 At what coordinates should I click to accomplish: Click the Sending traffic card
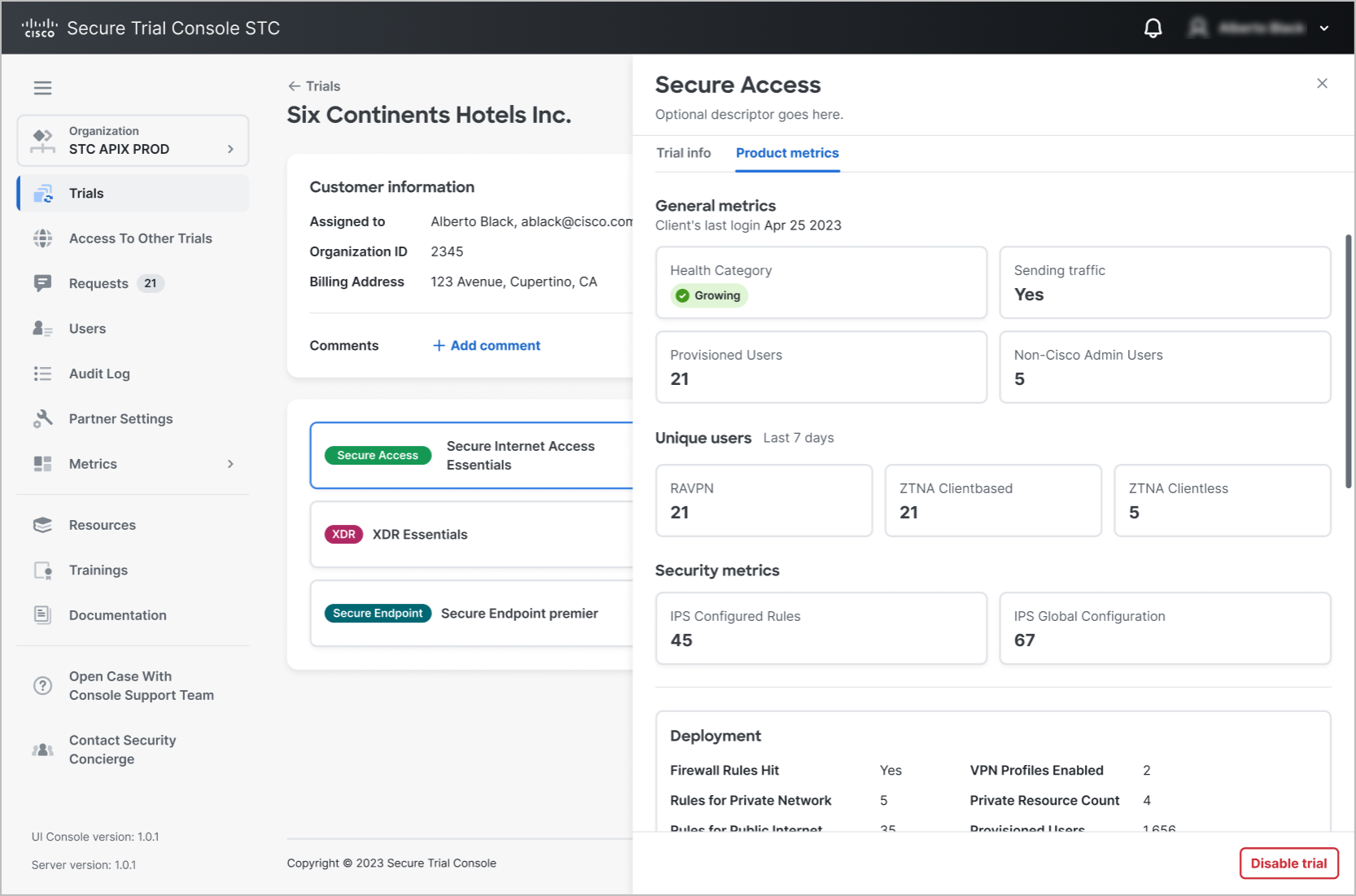point(1165,282)
